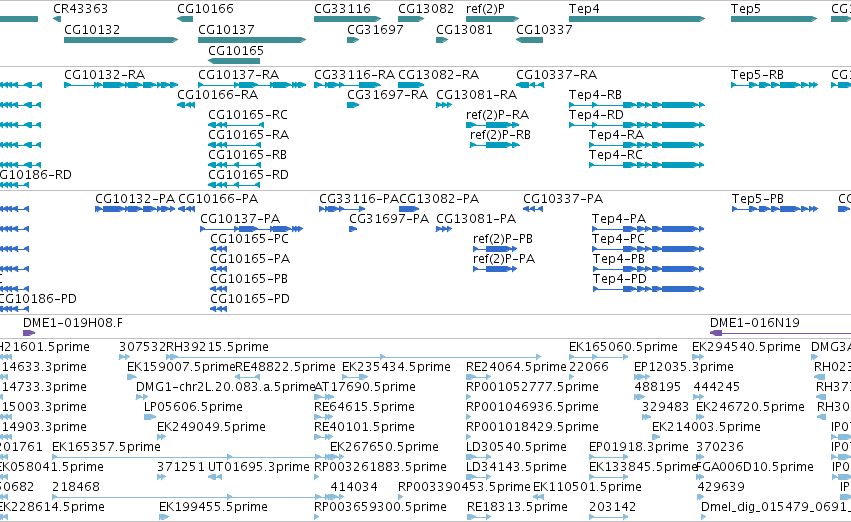Select transcript CG33116-RA

coord(347,85)
